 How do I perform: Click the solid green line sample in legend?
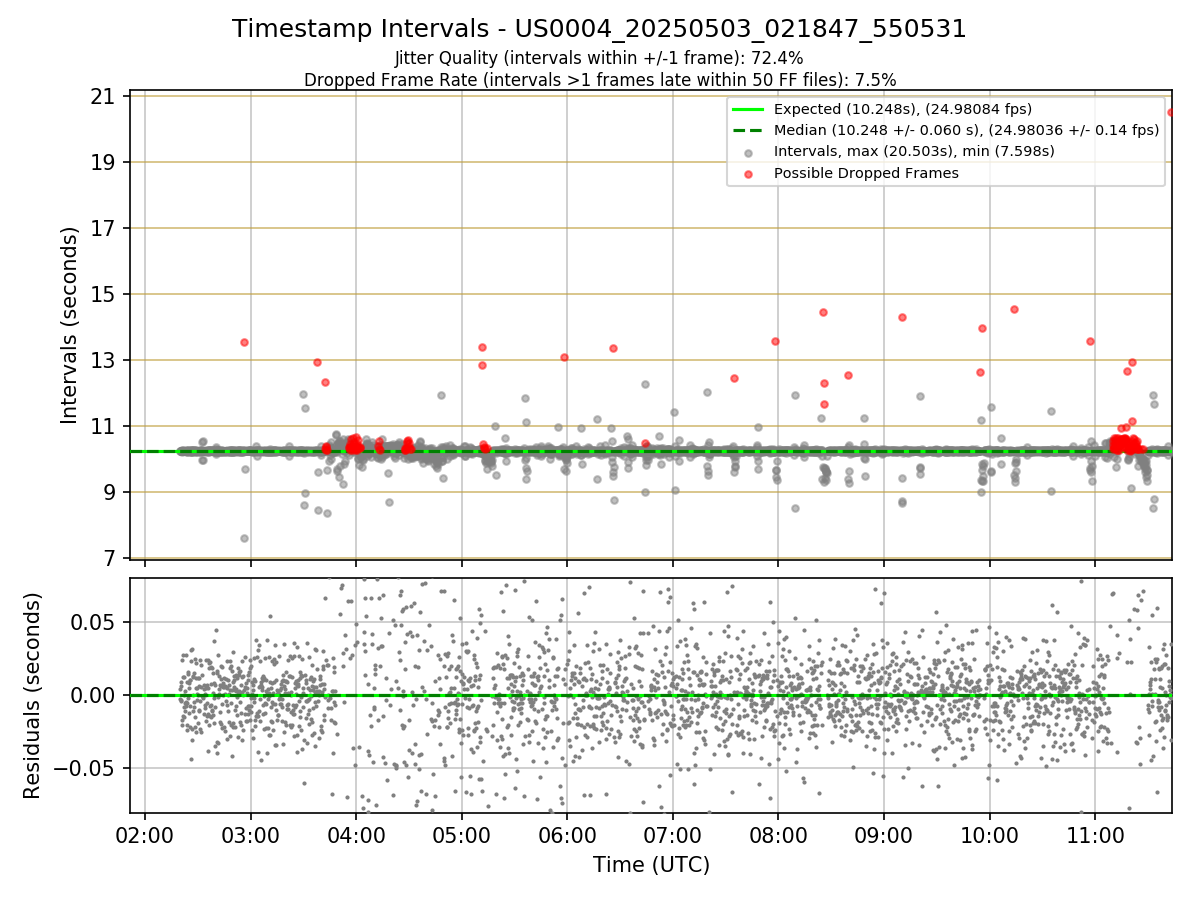click(x=748, y=109)
